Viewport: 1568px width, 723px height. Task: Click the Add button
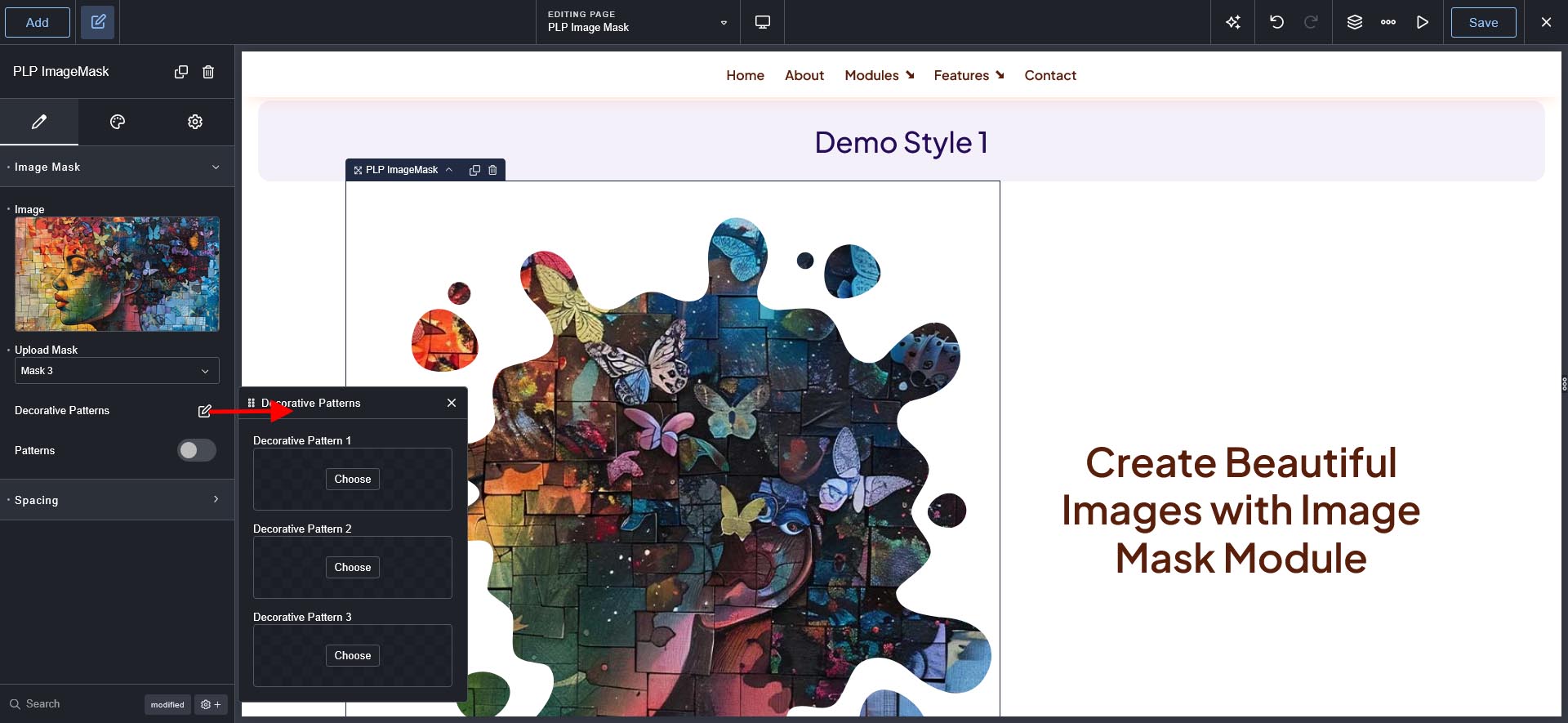pos(37,22)
